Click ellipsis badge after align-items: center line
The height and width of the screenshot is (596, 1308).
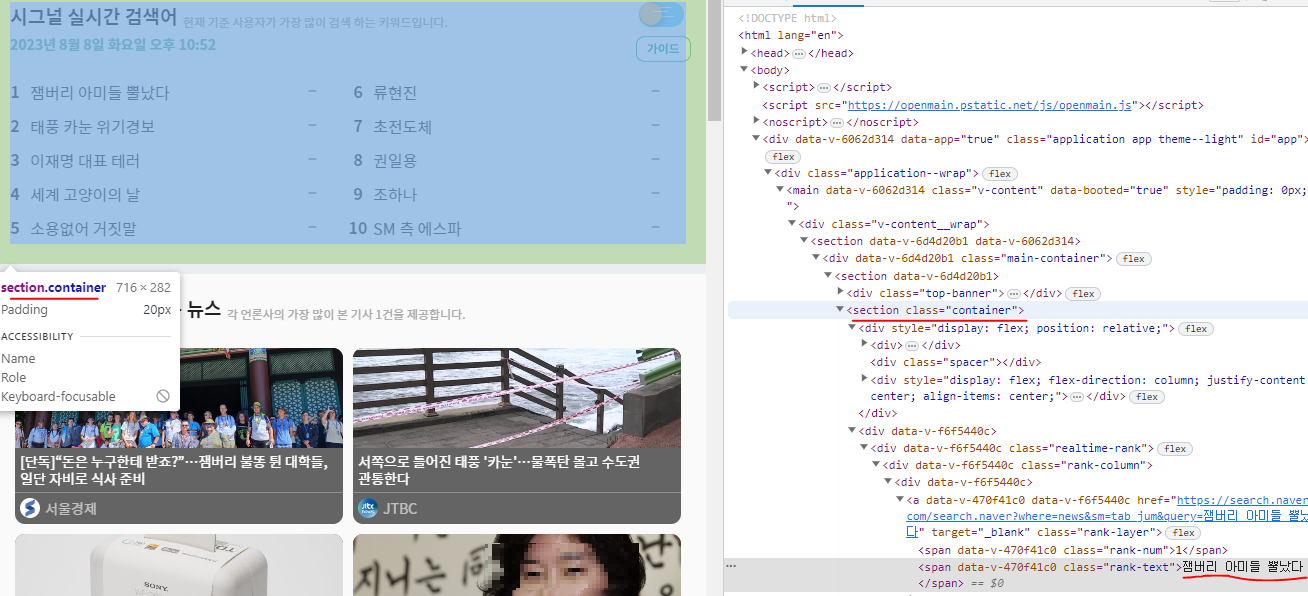[x=1076, y=397]
